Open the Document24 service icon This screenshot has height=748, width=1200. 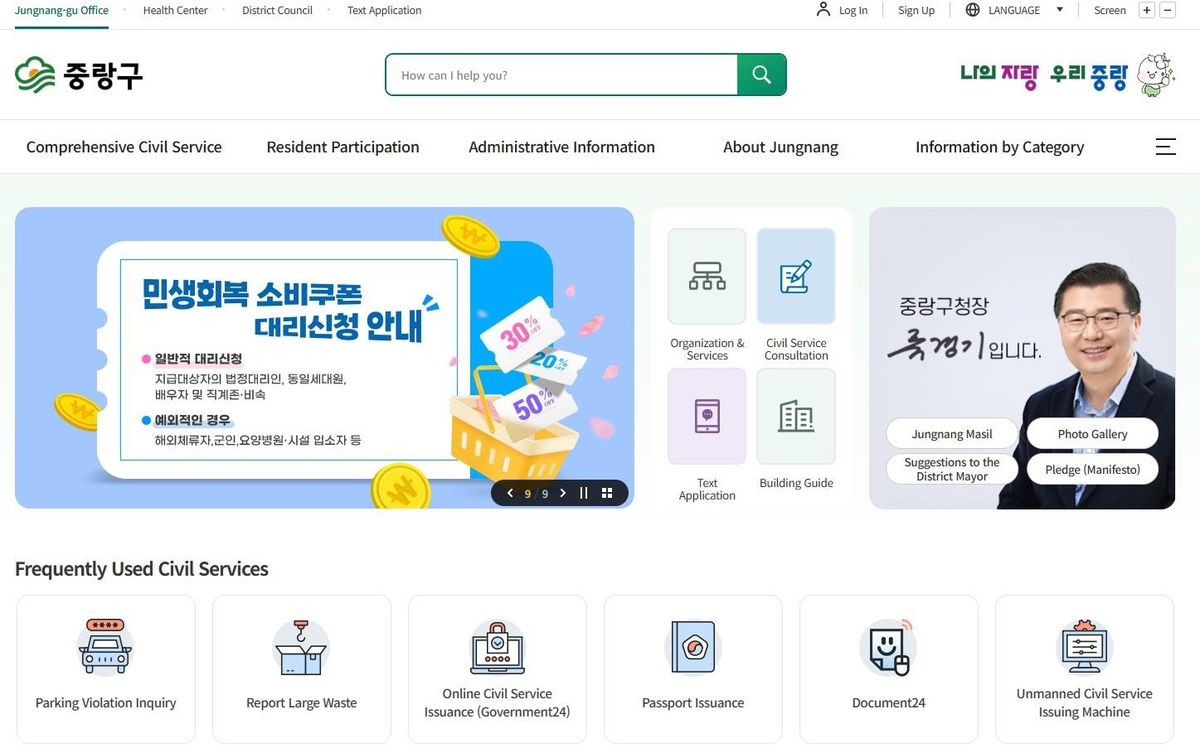pos(888,647)
